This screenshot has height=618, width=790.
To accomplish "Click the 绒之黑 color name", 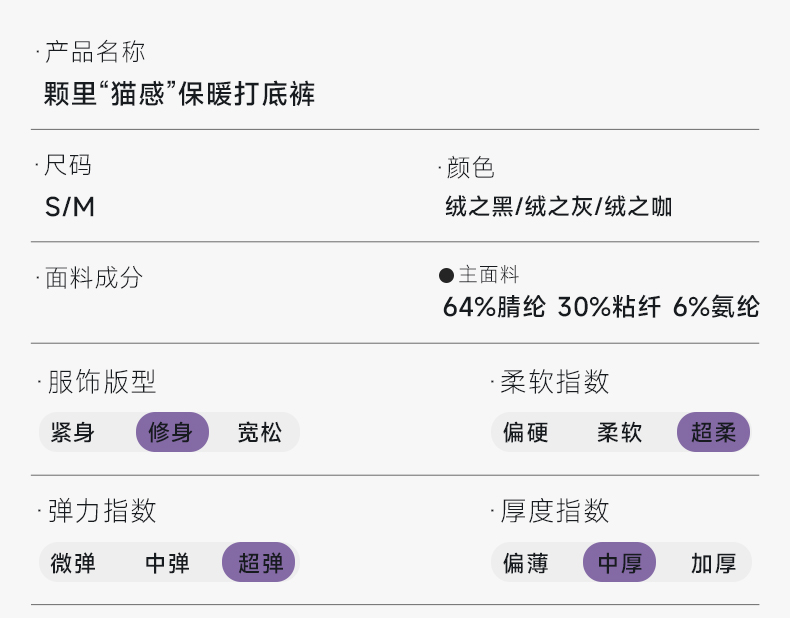I will (x=479, y=207).
